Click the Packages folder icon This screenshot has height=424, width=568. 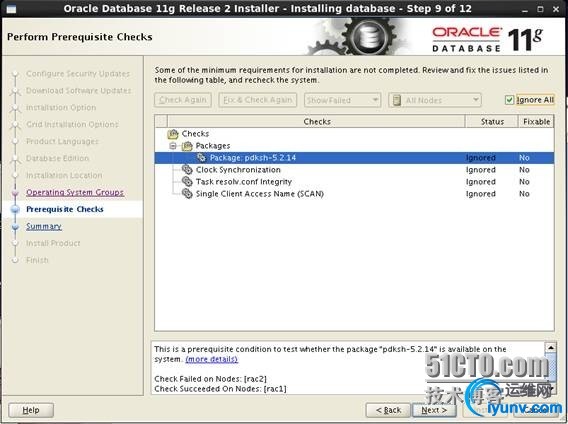click(187, 146)
